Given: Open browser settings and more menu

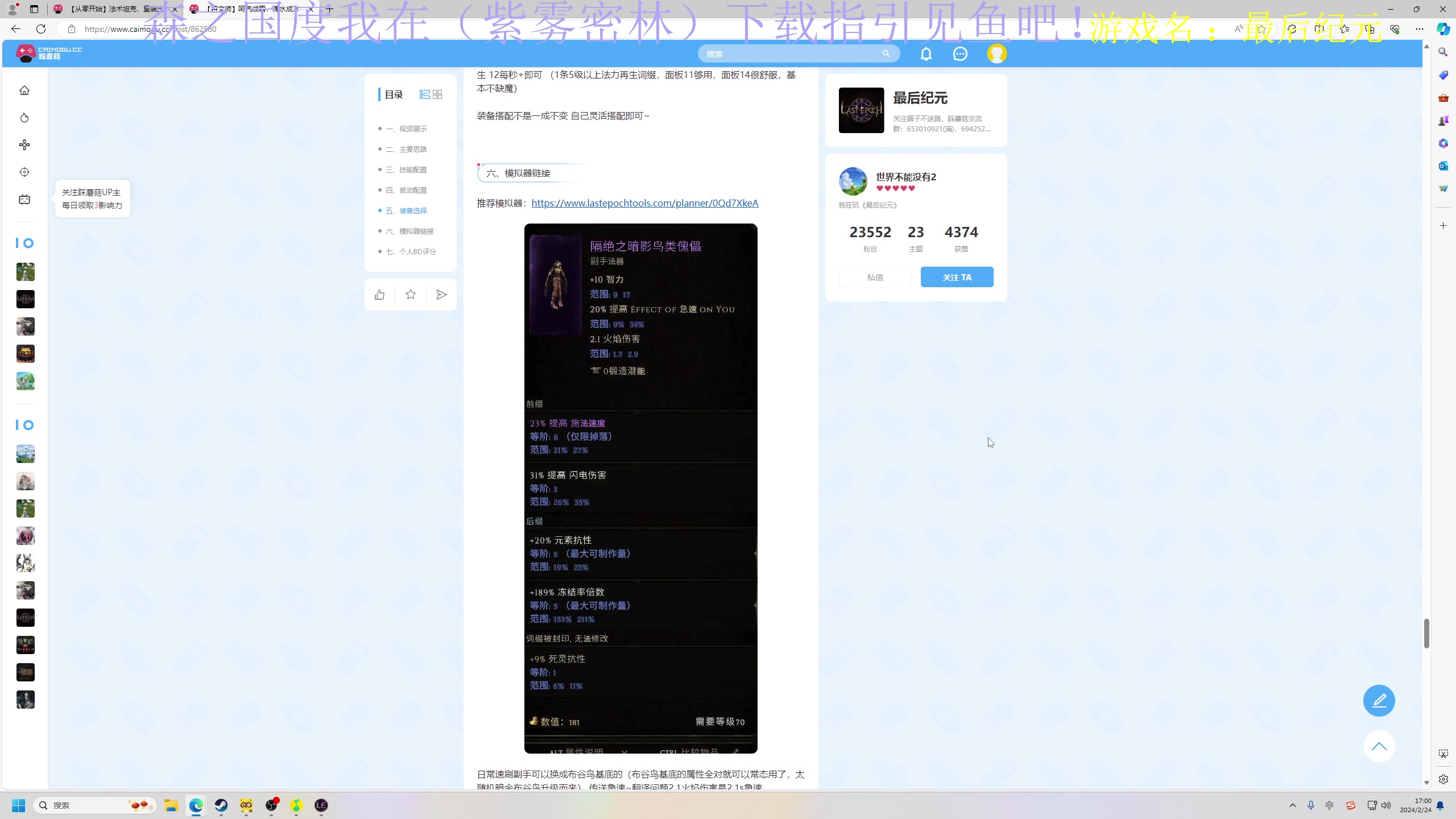Looking at the screenshot, I should point(1420,29).
